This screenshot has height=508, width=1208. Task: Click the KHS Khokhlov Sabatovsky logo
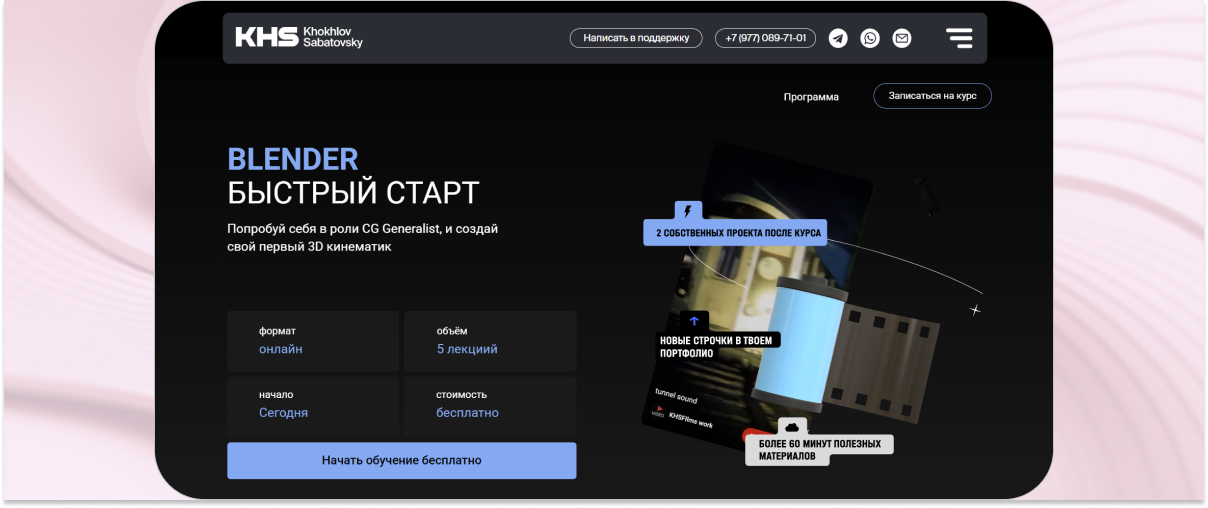(299, 38)
